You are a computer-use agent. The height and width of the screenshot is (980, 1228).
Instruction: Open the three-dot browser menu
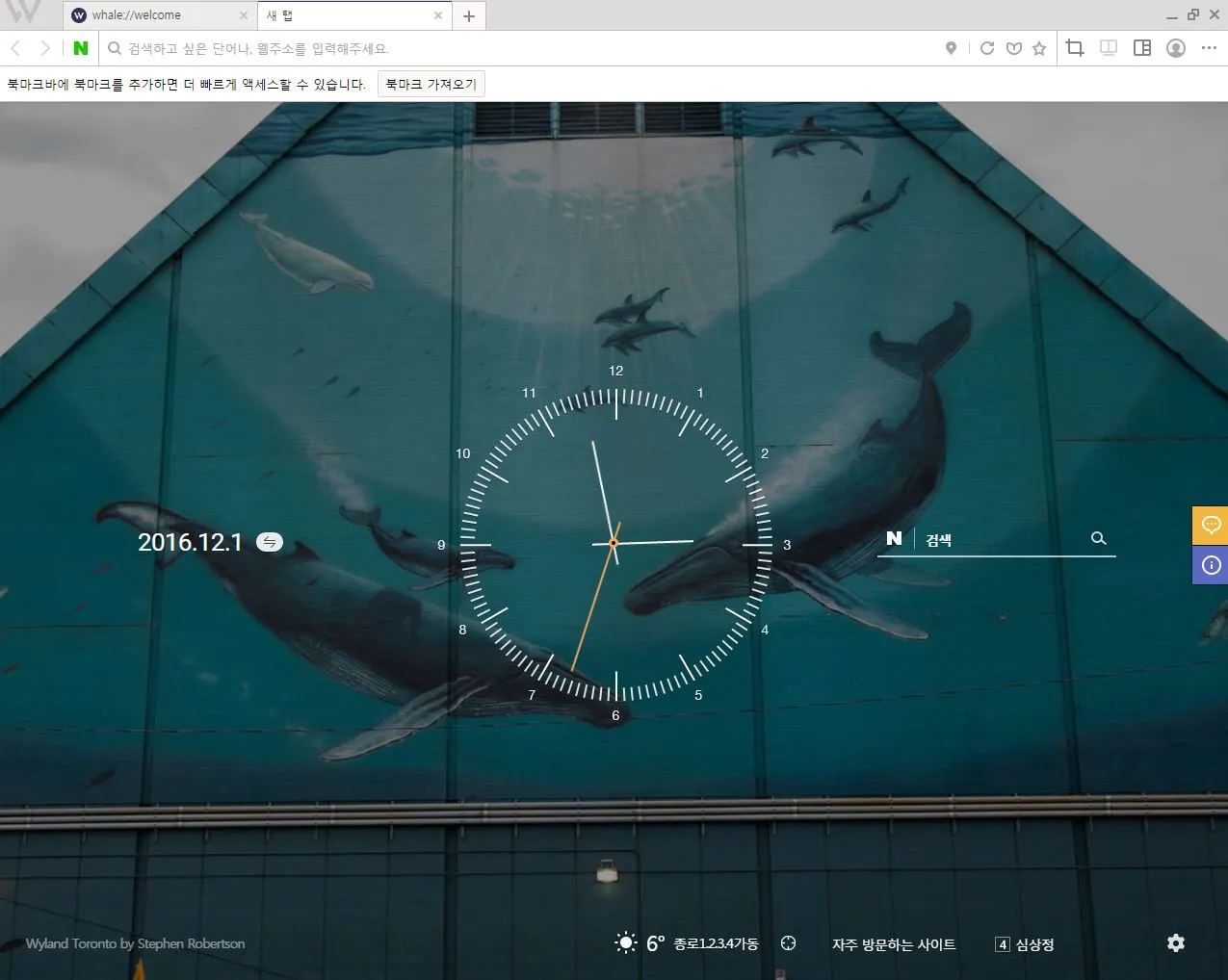1210,48
